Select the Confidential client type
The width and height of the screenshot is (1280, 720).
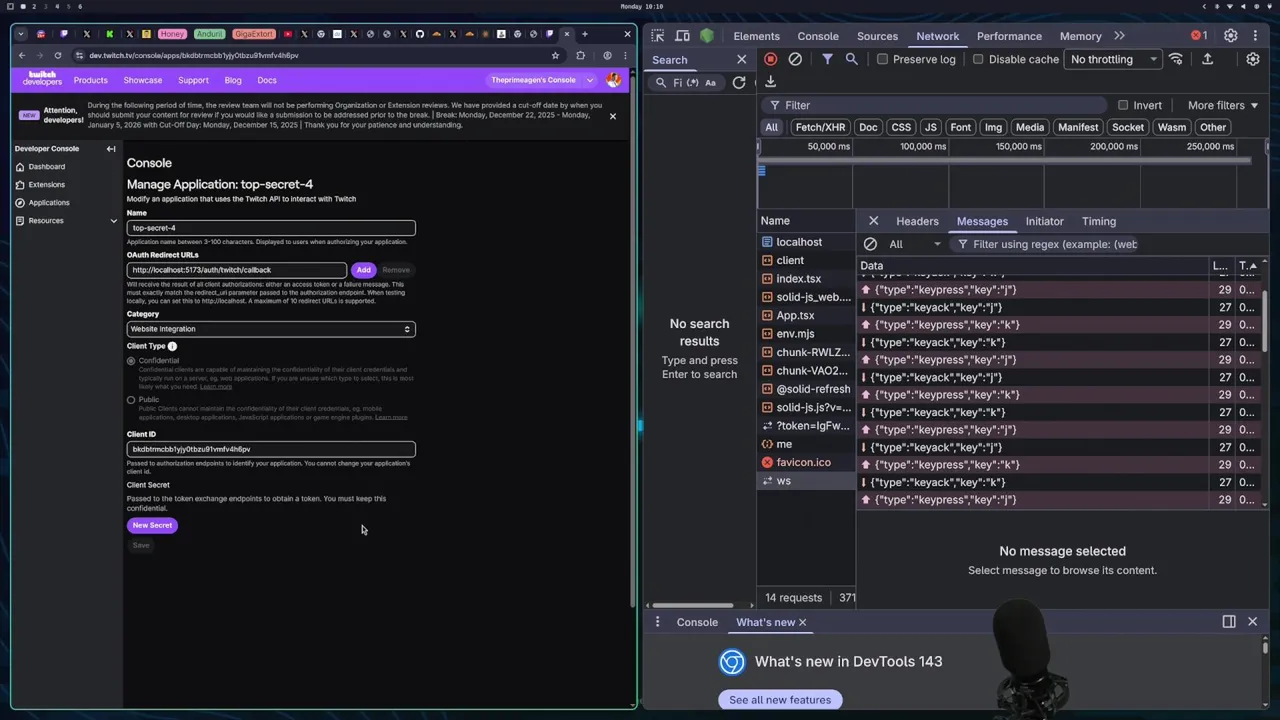click(131, 361)
